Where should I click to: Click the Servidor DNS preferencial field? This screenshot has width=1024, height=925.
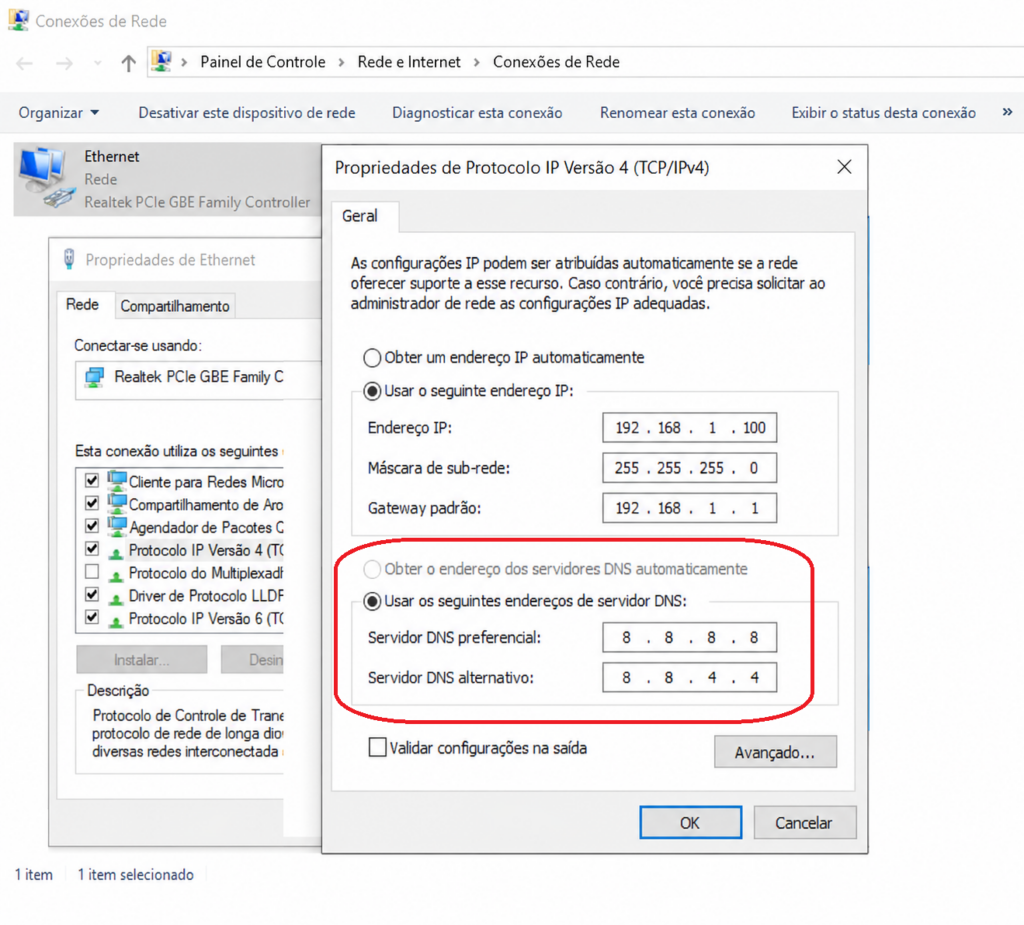tap(690, 638)
